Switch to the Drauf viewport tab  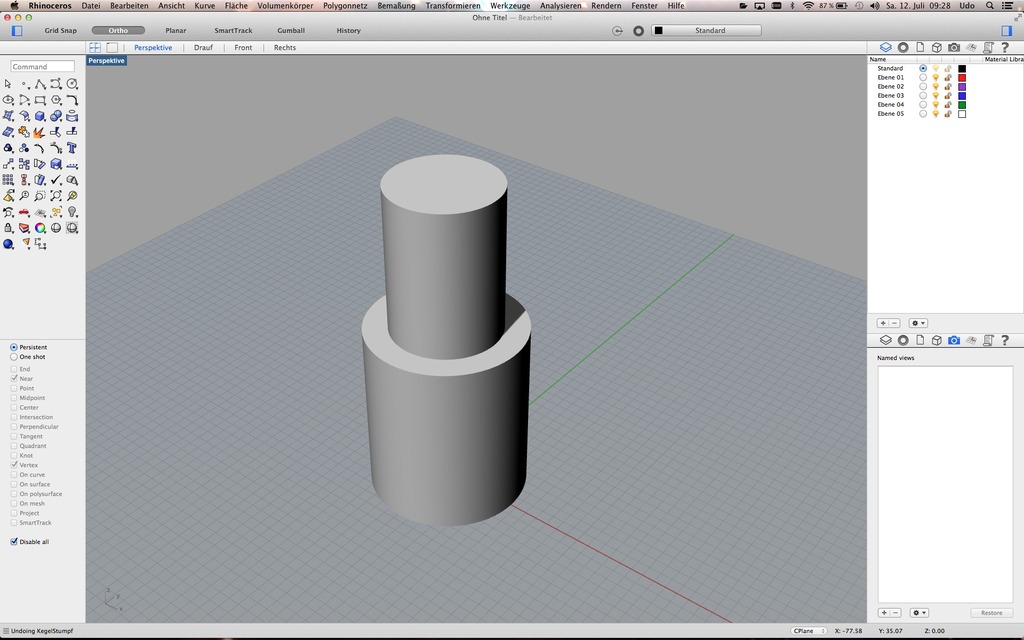(x=203, y=47)
